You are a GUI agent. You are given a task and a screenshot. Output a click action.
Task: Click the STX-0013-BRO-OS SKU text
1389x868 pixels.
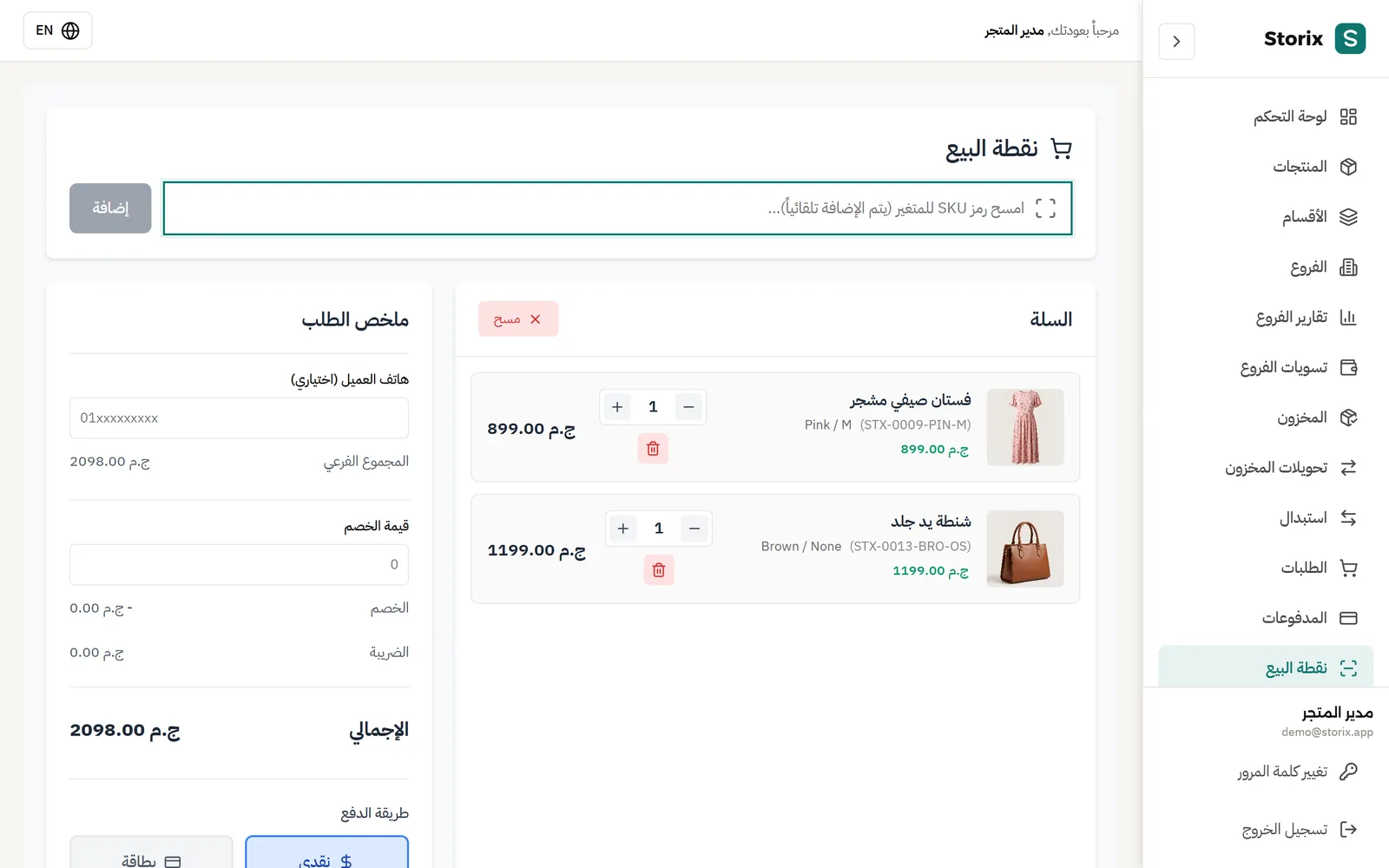click(911, 546)
